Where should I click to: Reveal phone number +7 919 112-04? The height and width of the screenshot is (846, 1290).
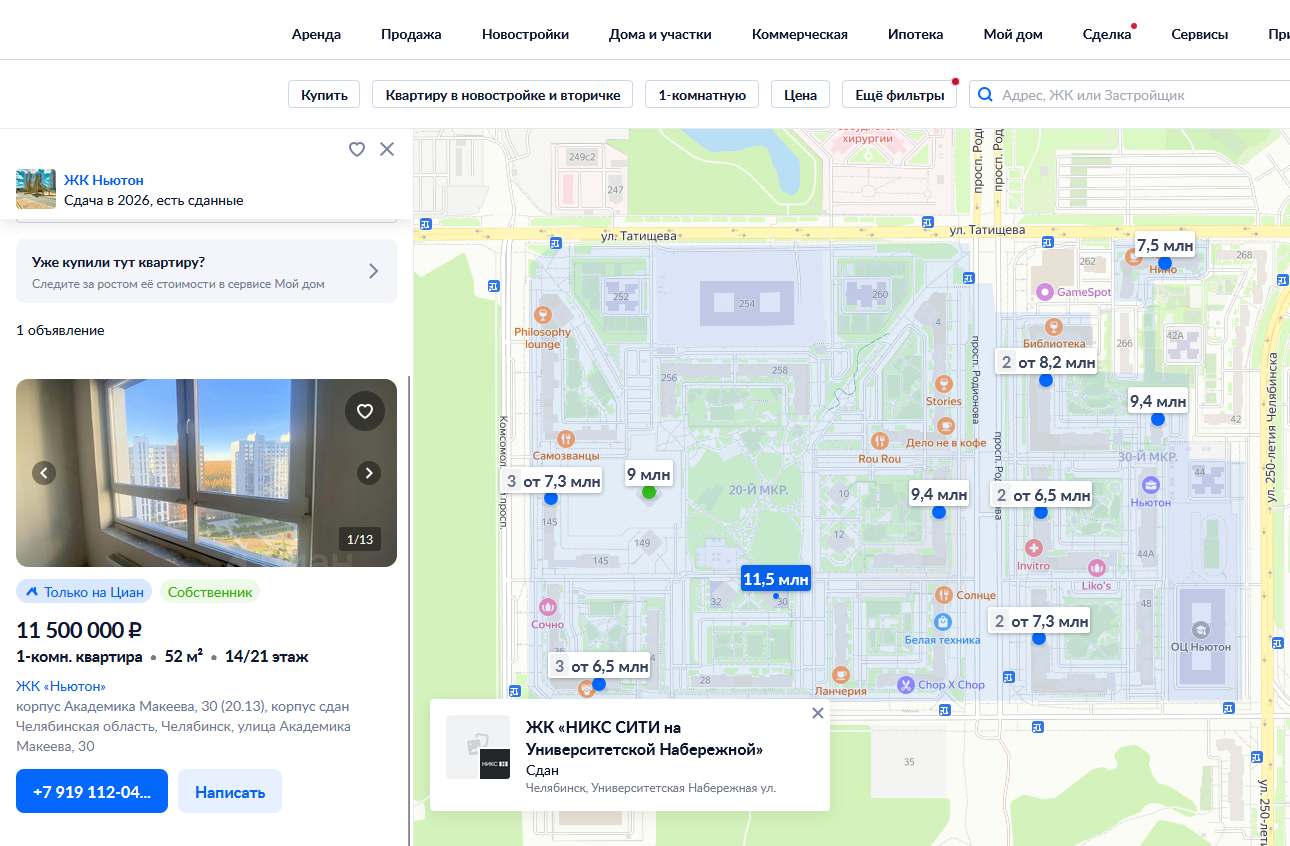[92, 791]
